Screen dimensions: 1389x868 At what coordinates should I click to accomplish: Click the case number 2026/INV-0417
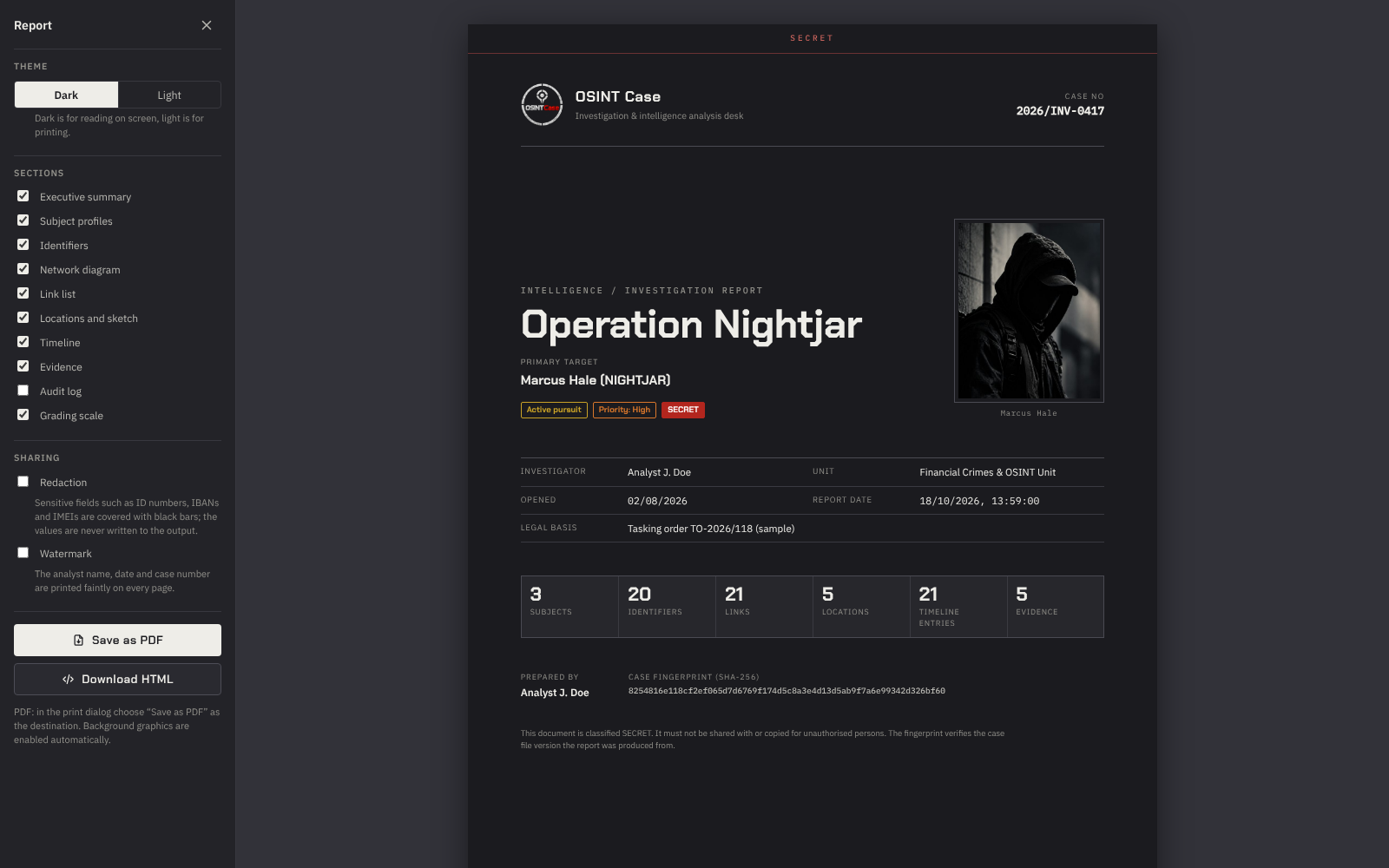click(x=1060, y=111)
